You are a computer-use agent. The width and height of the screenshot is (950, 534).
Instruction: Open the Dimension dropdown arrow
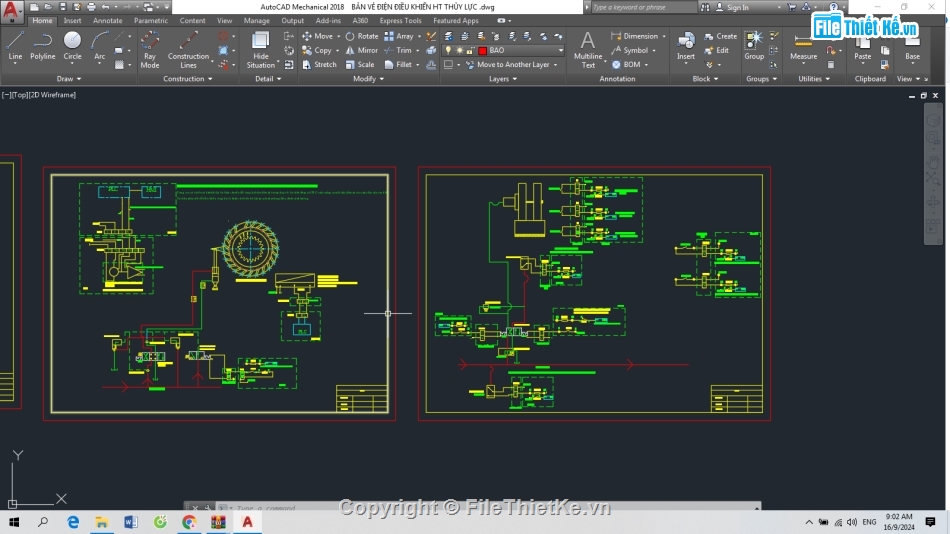[663, 36]
